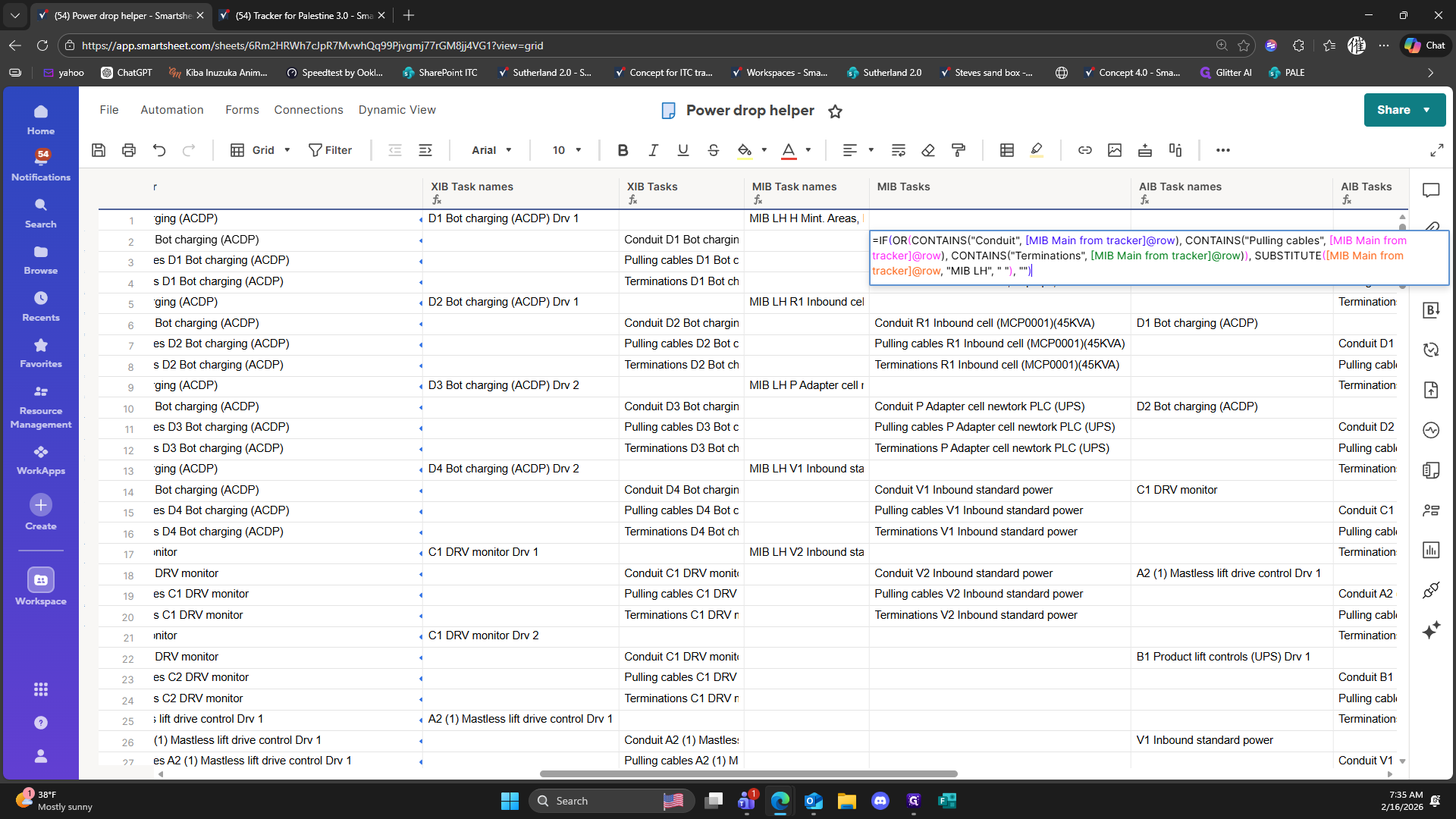Click the Insert Image icon
This screenshot has width=1456, height=819.
click(1115, 150)
